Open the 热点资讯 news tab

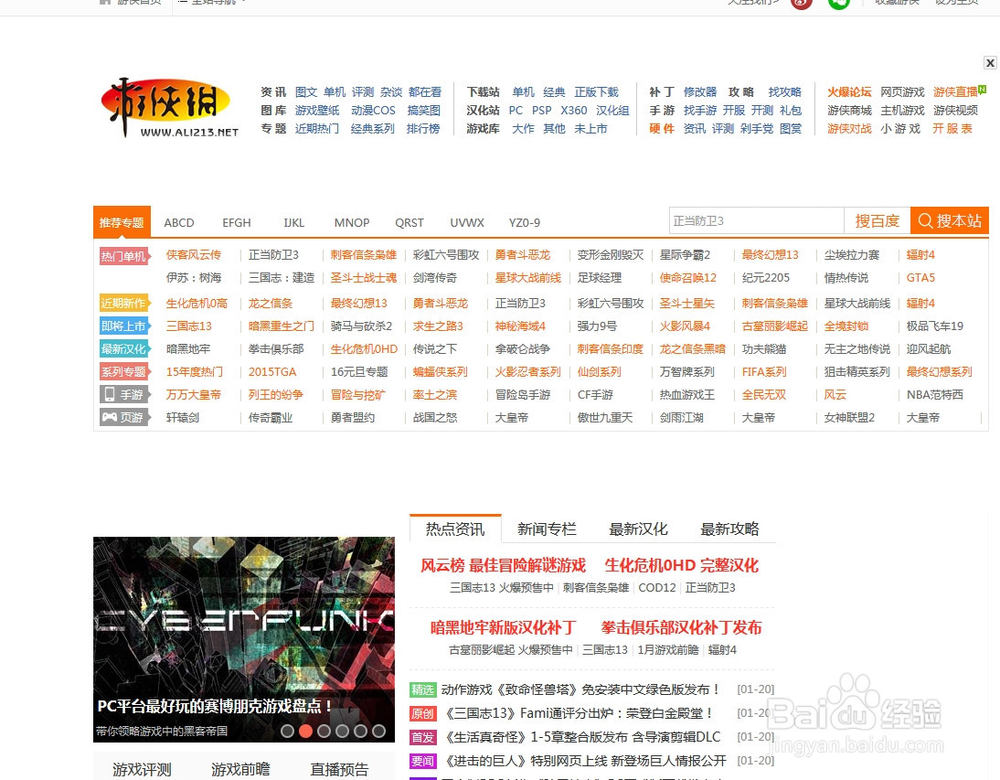click(455, 529)
